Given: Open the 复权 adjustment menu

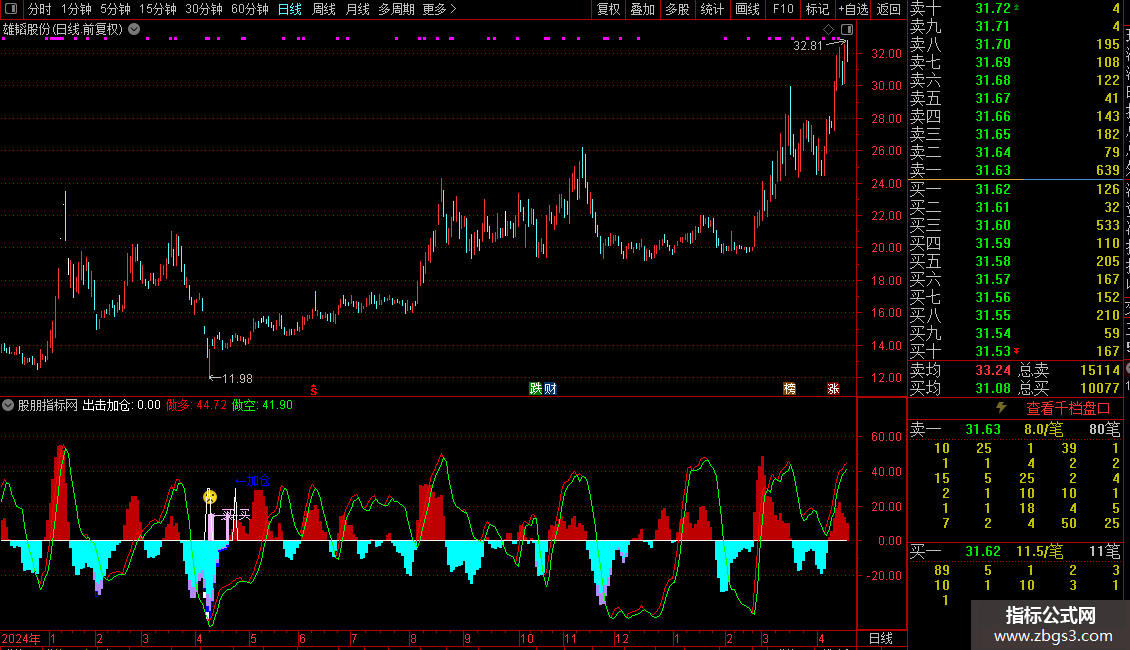Looking at the screenshot, I should pyautogui.click(x=608, y=9).
